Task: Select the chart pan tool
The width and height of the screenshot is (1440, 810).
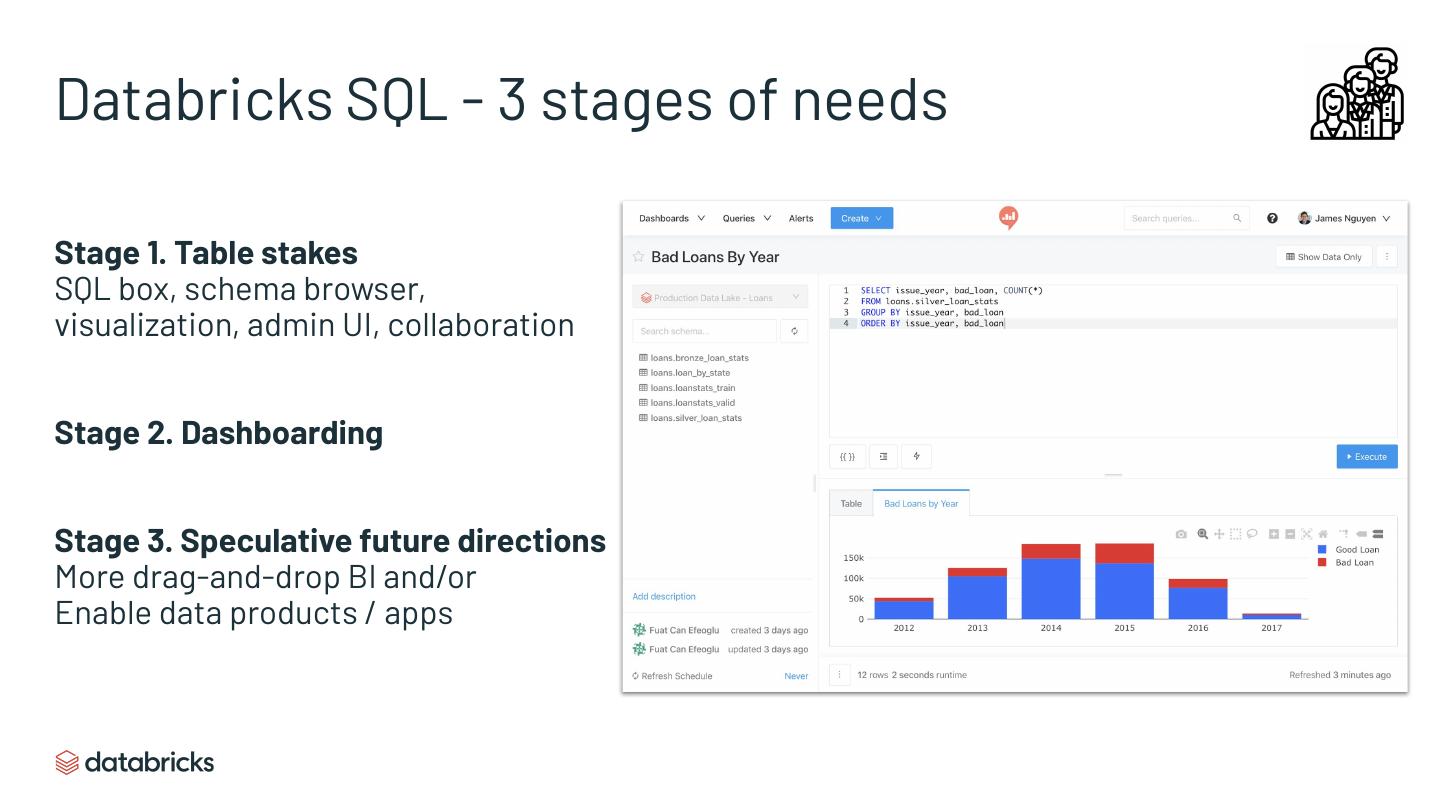Action: pos(1219,534)
